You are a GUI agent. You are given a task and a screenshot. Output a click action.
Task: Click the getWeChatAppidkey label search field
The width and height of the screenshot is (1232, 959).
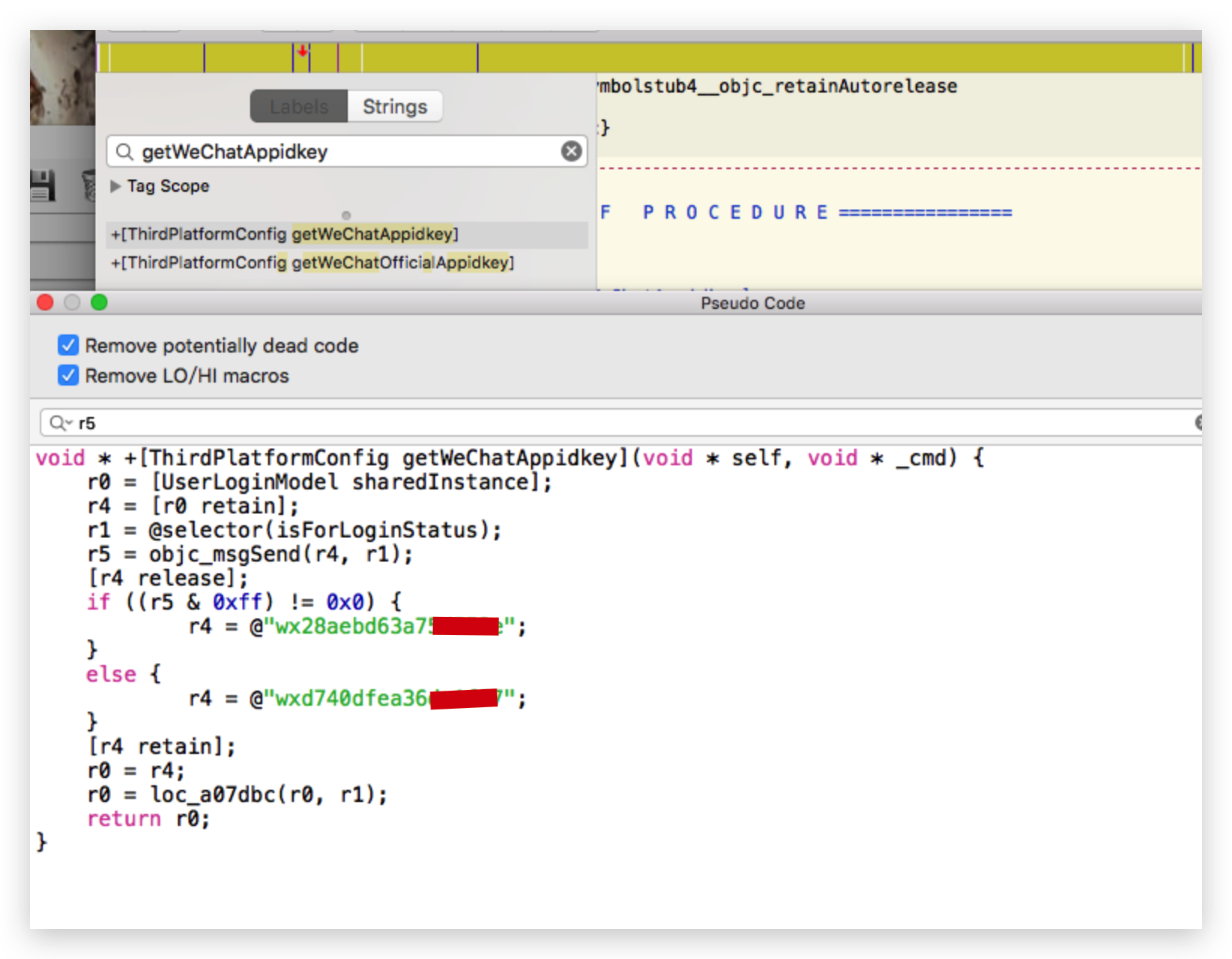(346, 152)
